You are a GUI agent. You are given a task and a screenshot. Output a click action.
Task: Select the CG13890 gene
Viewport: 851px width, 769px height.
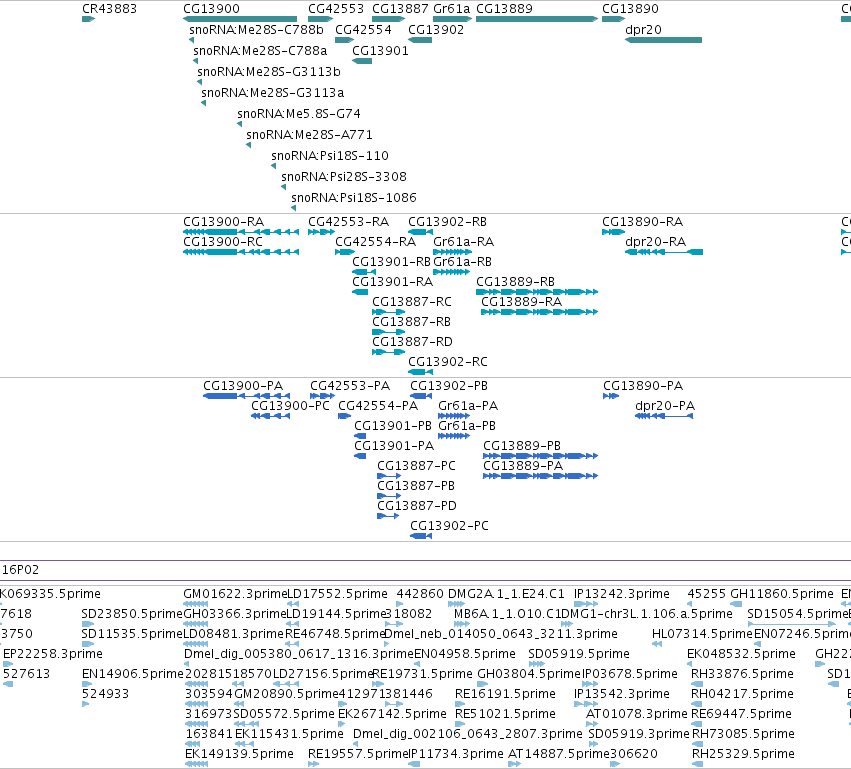pos(613,19)
